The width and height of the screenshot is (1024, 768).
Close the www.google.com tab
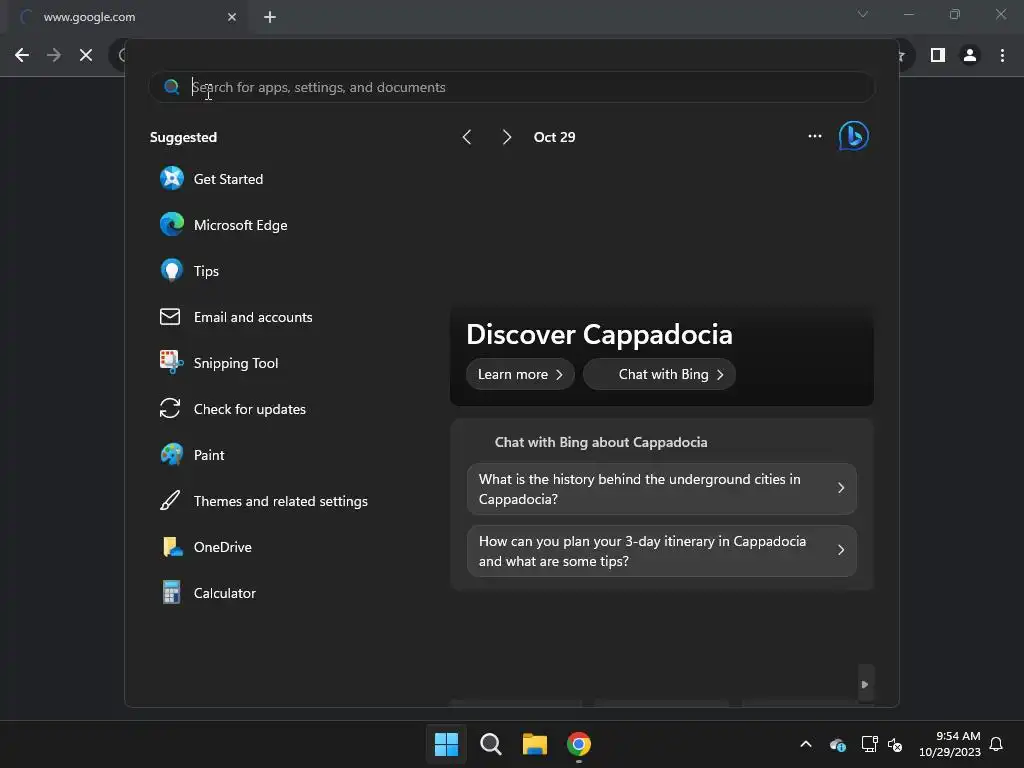point(232,17)
